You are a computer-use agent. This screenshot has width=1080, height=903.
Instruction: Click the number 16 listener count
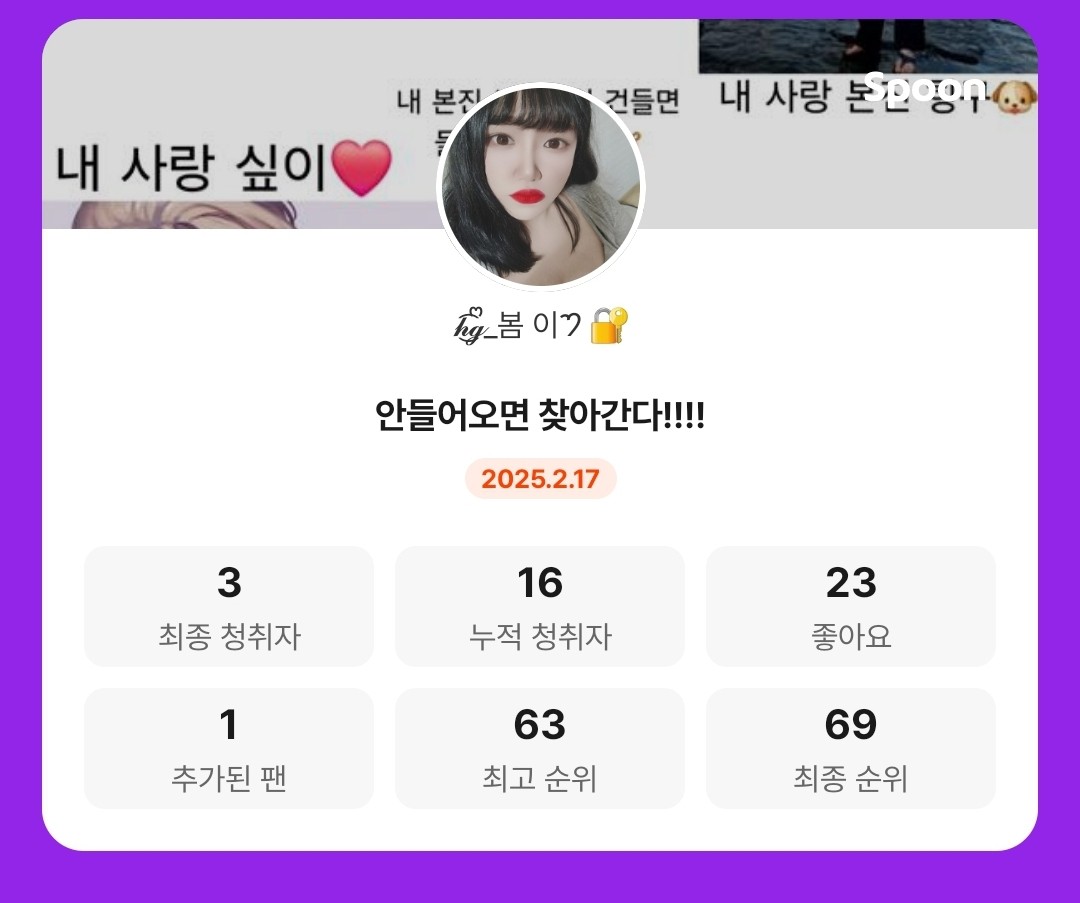tap(540, 583)
